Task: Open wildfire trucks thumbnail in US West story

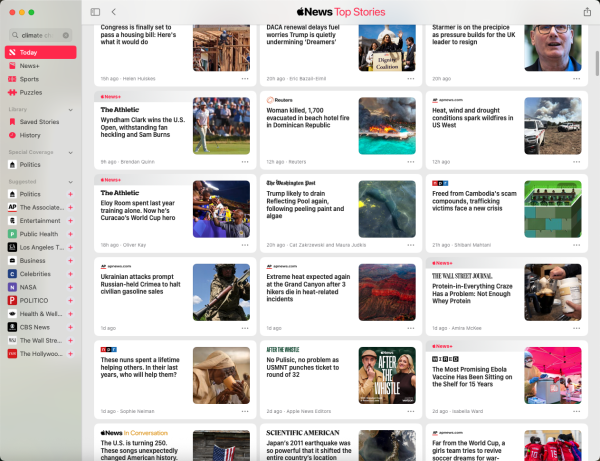Action: (x=553, y=126)
